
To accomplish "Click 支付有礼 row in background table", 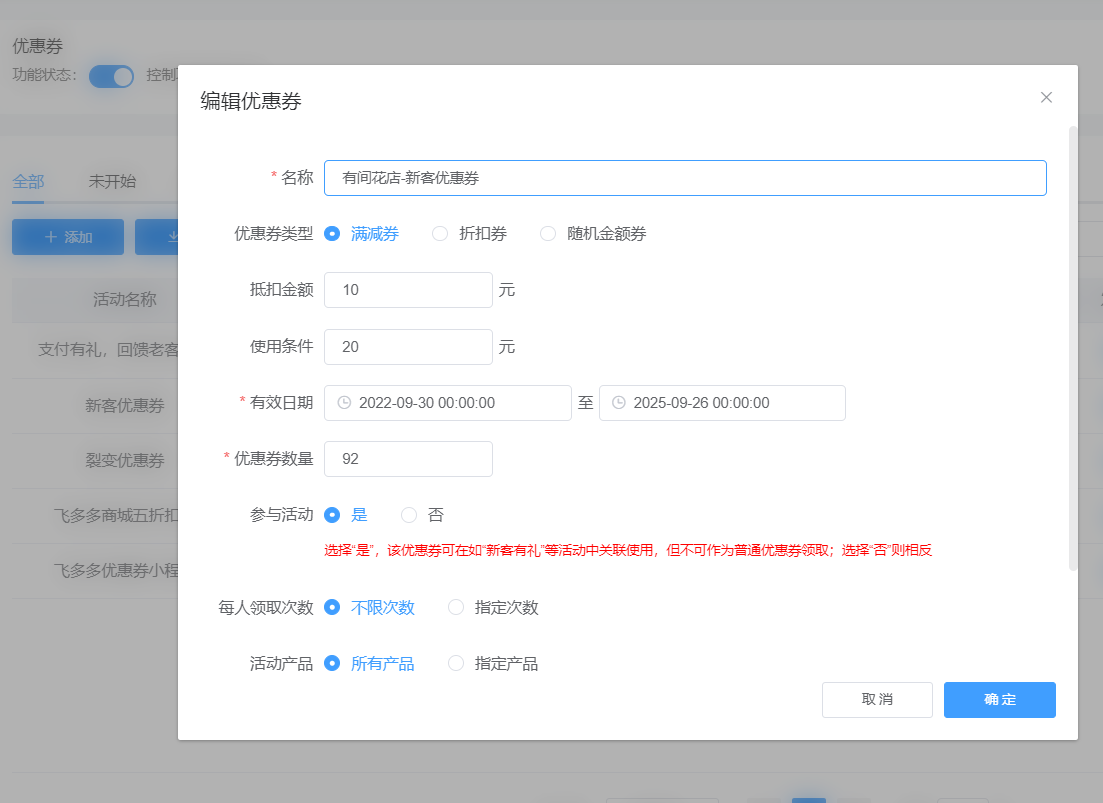I will [95, 350].
